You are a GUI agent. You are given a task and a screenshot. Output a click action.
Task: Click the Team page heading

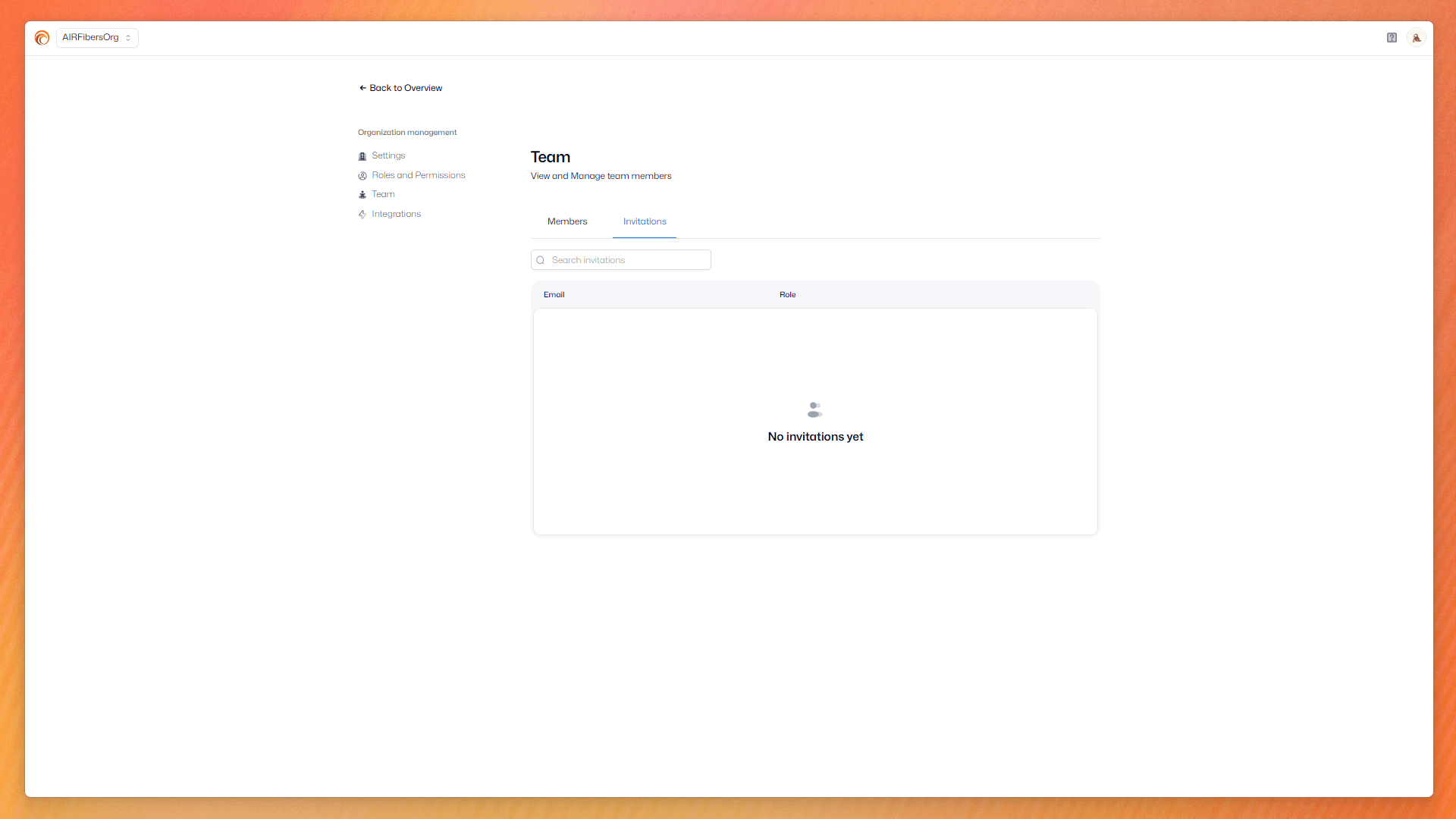550,157
